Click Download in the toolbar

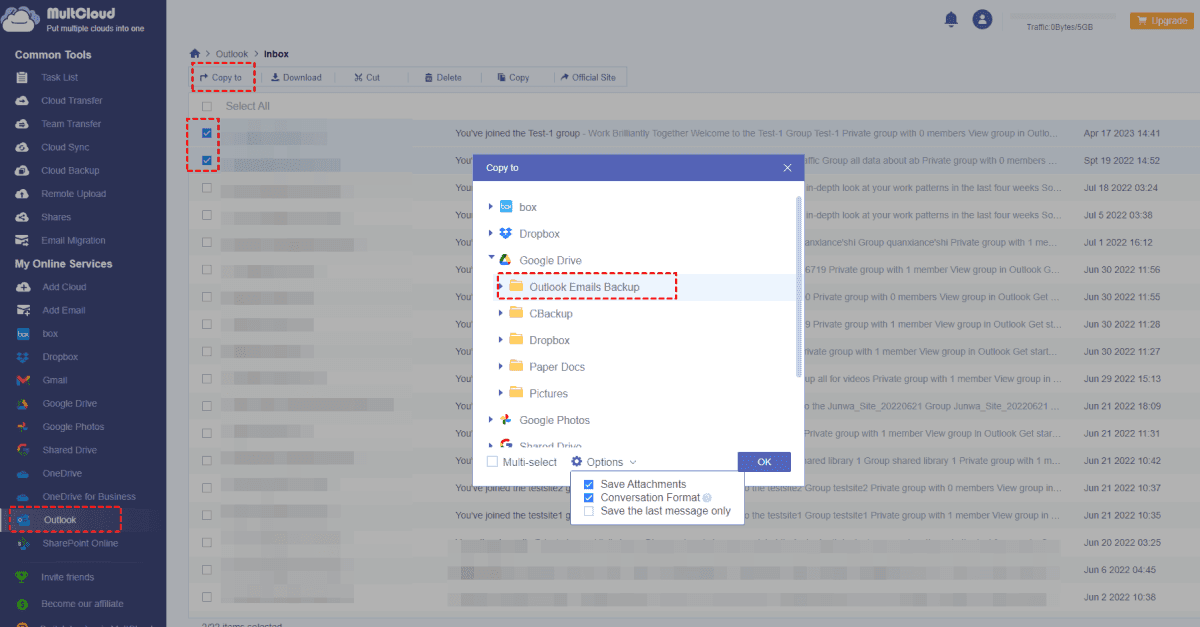(x=296, y=77)
